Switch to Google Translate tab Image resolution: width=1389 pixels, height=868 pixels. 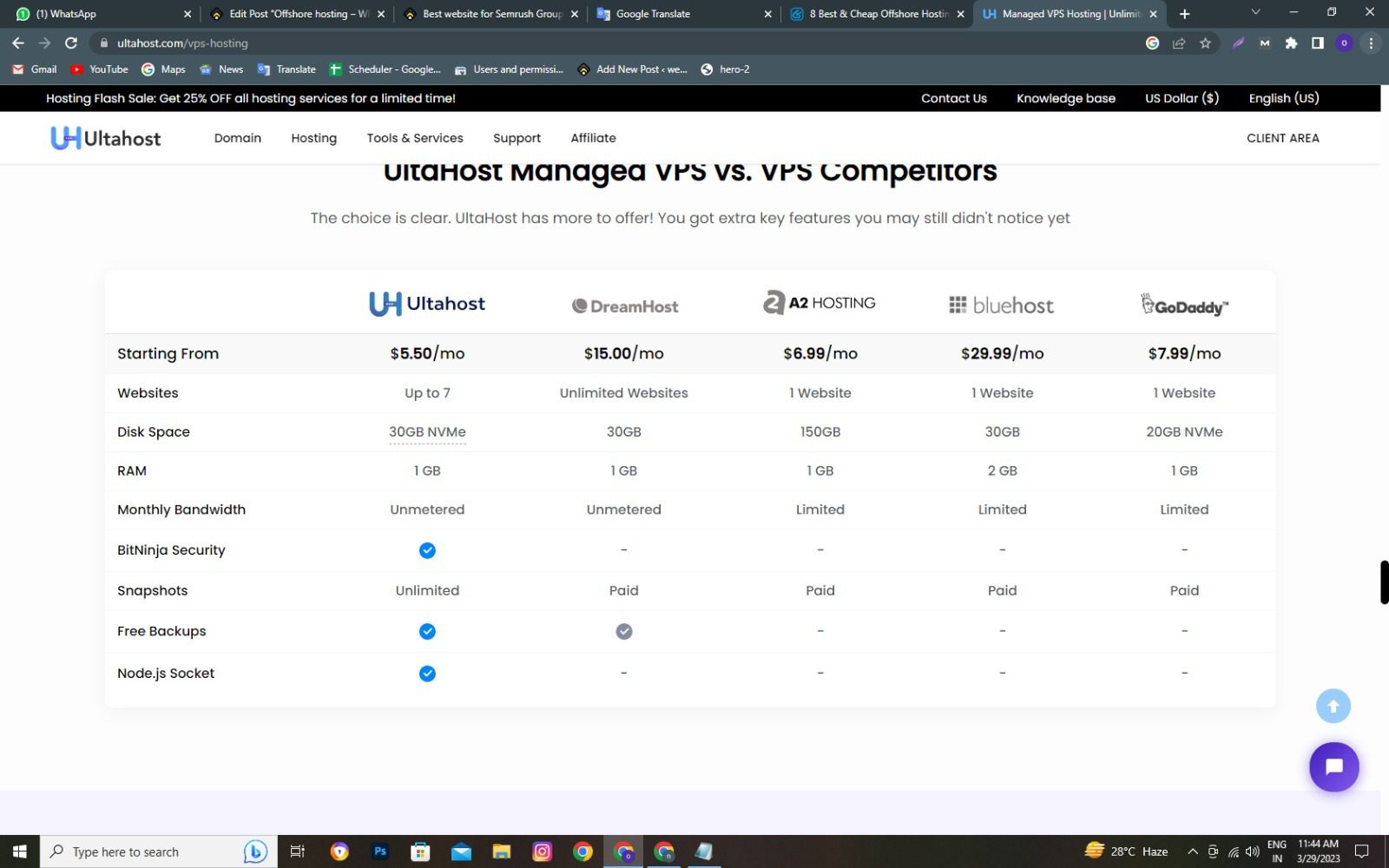[684, 14]
